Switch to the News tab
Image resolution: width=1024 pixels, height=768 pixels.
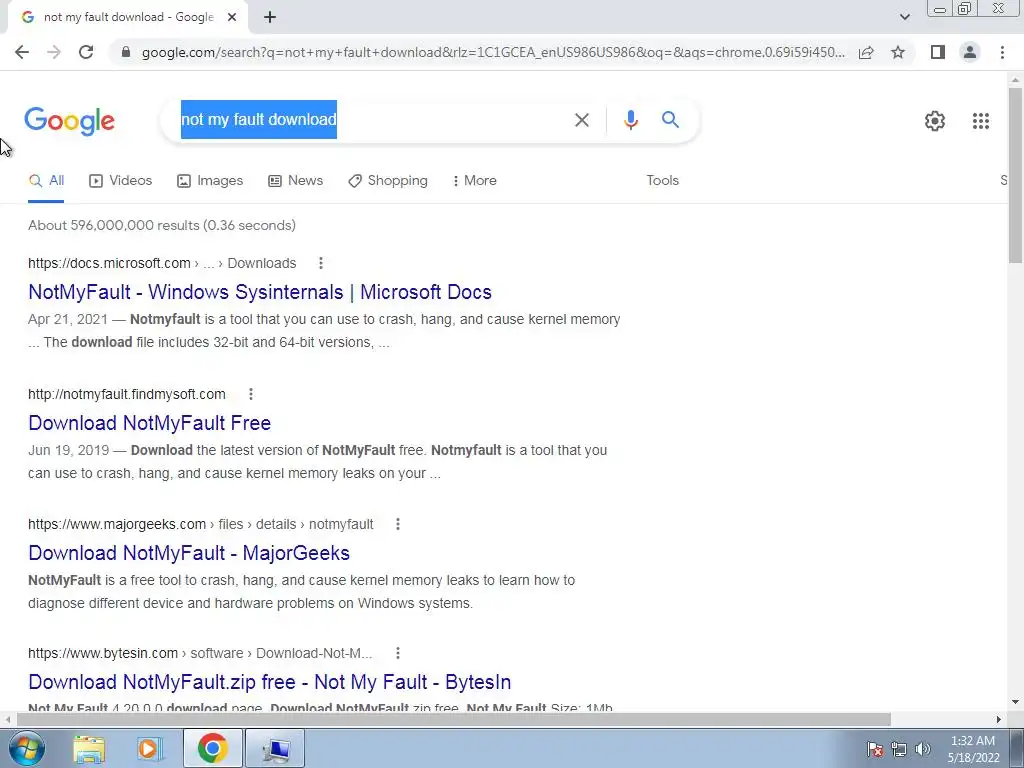pyautogui.click(x=295, y=181)
